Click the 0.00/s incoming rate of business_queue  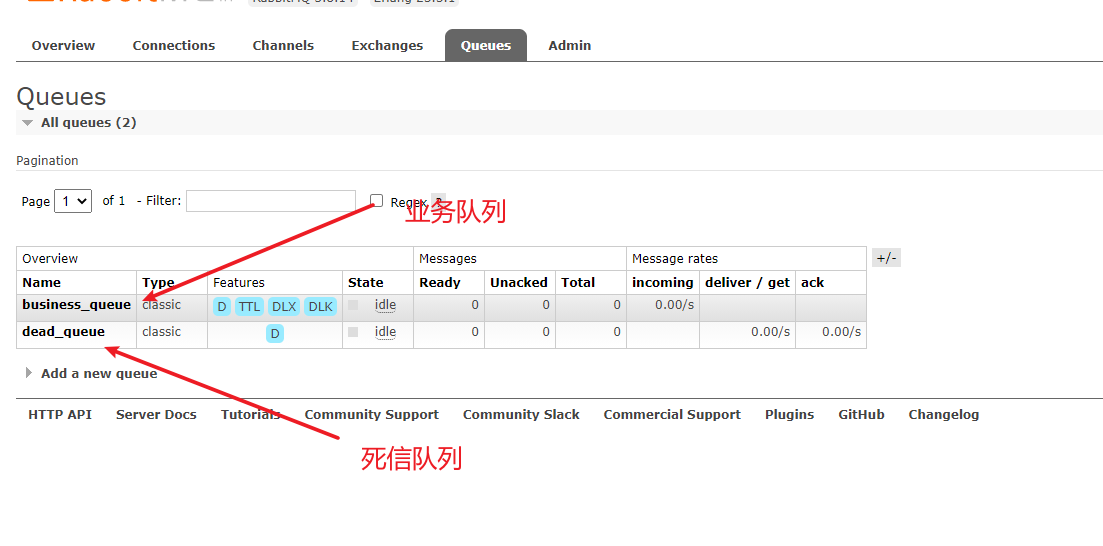tap(675, 305)
